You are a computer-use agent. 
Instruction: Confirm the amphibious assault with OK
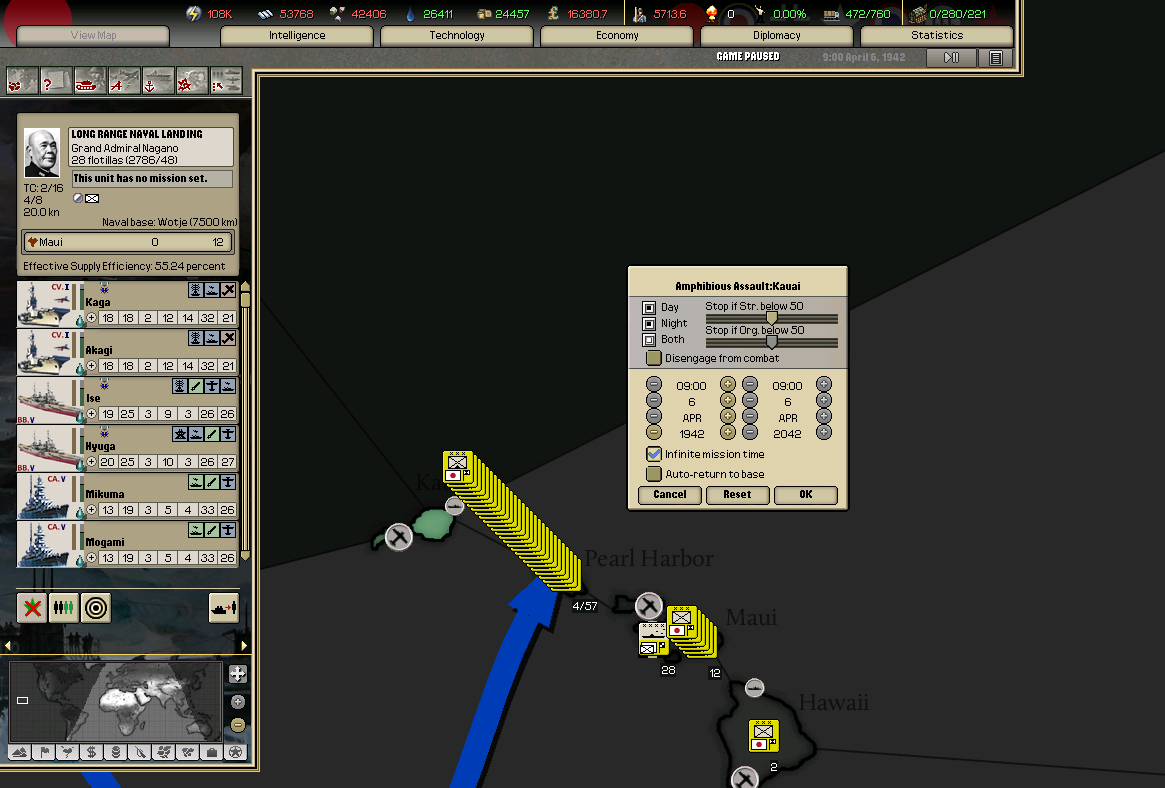point(805,495)
